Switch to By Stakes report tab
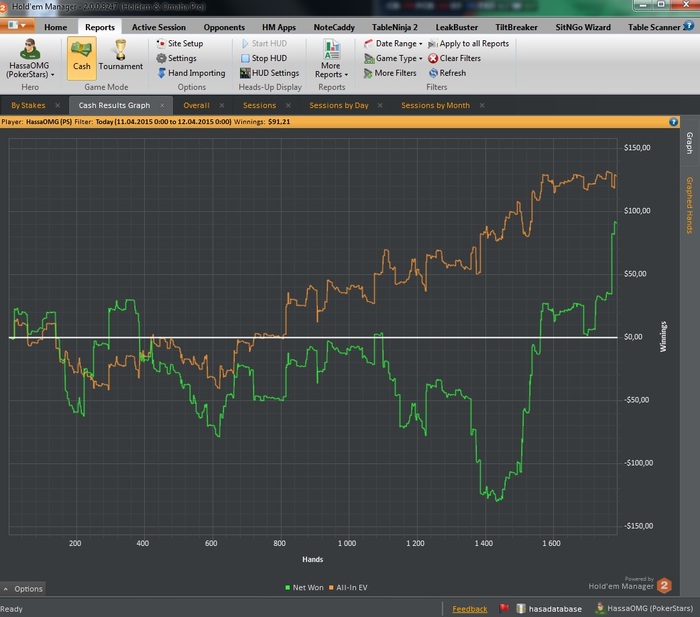 pyautogui.click(x=28, y=105)
